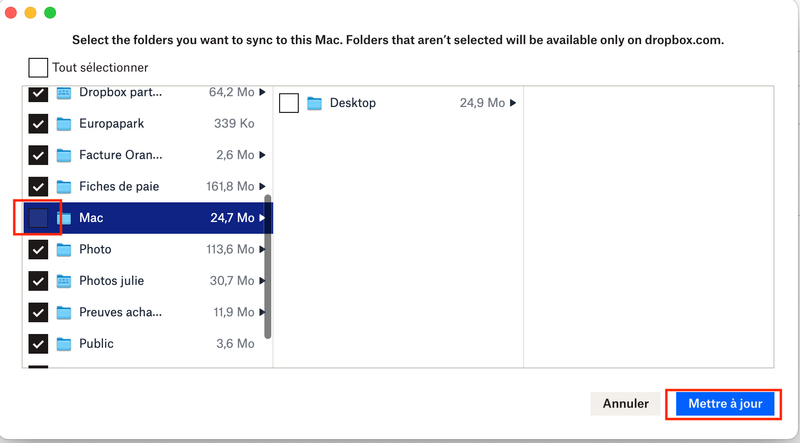Click the Europapark folder icon
Viewport: 800px width, 443px height.
64,124
